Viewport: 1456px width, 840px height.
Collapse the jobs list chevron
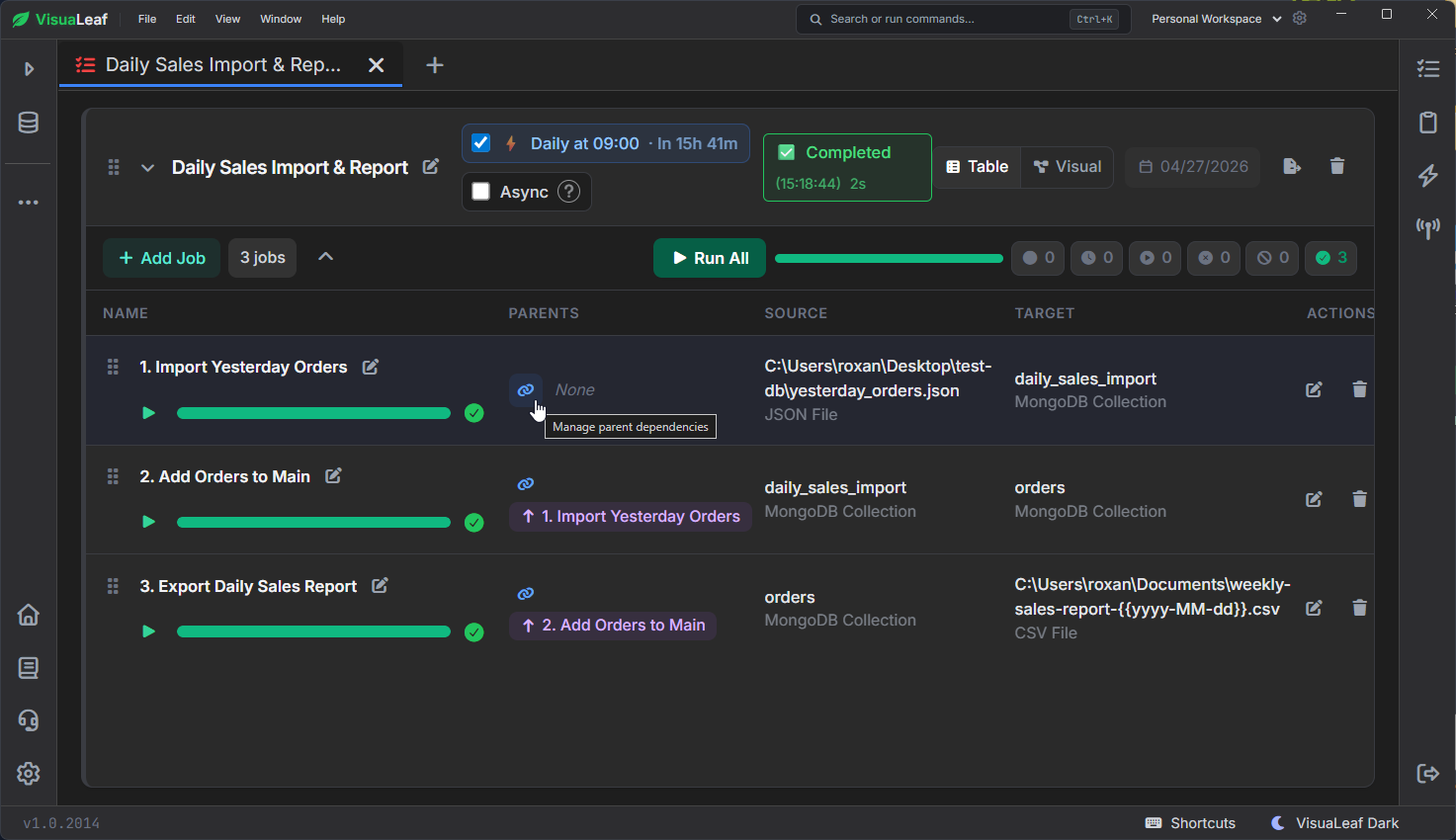[325, 257]
